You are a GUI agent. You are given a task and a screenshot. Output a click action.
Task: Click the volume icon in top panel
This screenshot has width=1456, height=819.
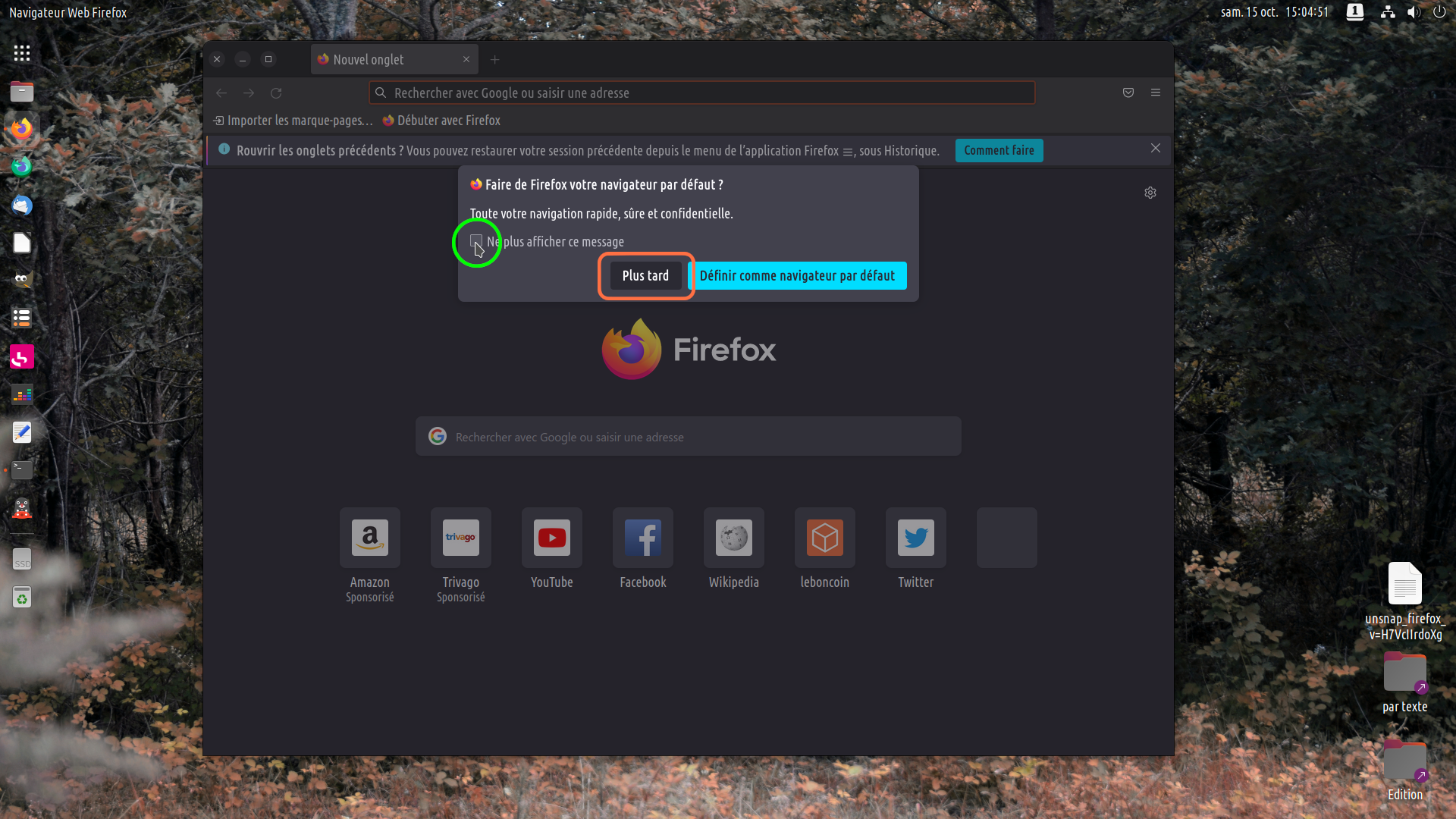[1414, 12]
